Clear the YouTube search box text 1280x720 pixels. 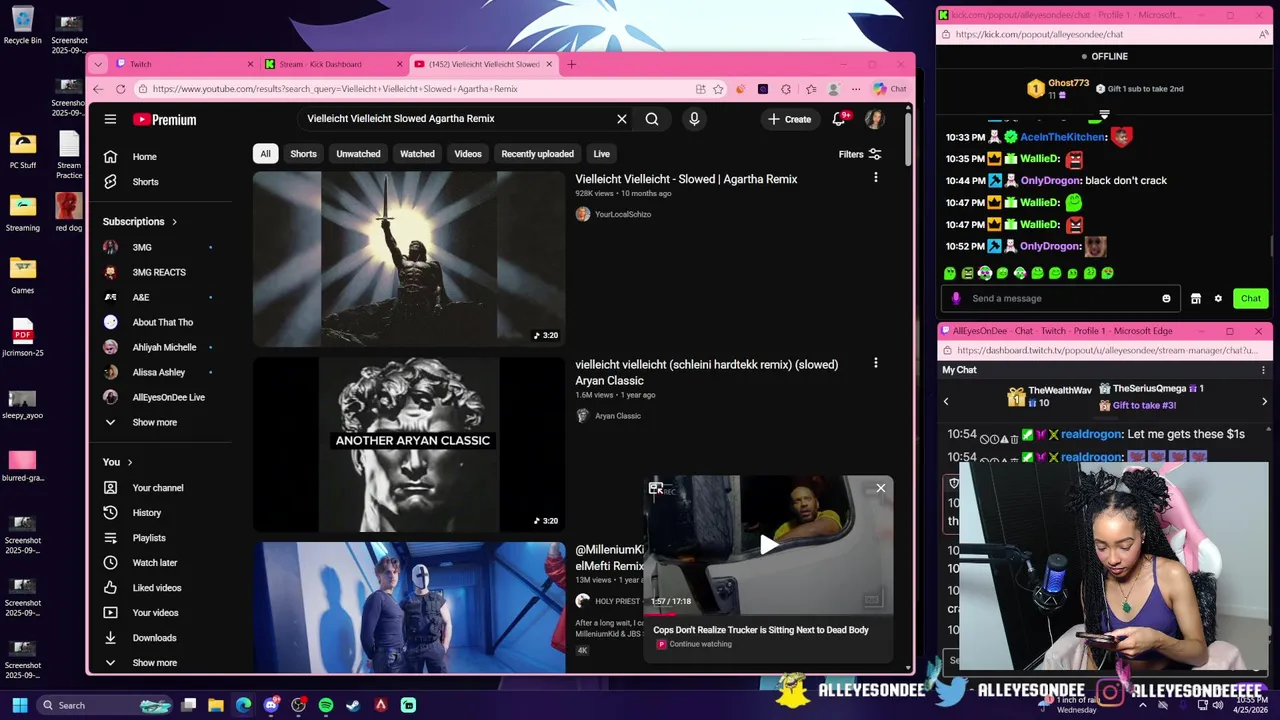(x=621, y=119)
